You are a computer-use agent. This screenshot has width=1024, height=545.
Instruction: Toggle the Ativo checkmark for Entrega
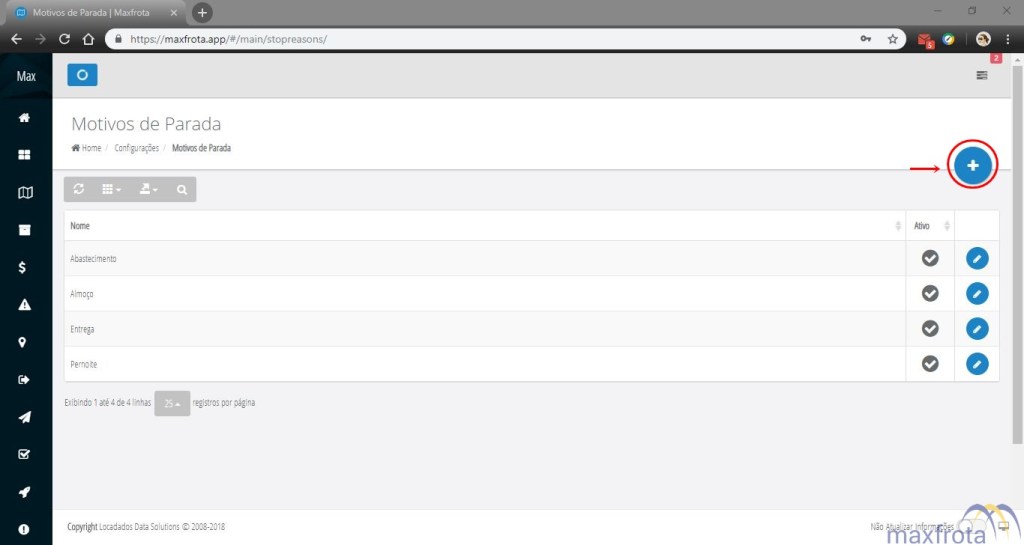[930, 329]
